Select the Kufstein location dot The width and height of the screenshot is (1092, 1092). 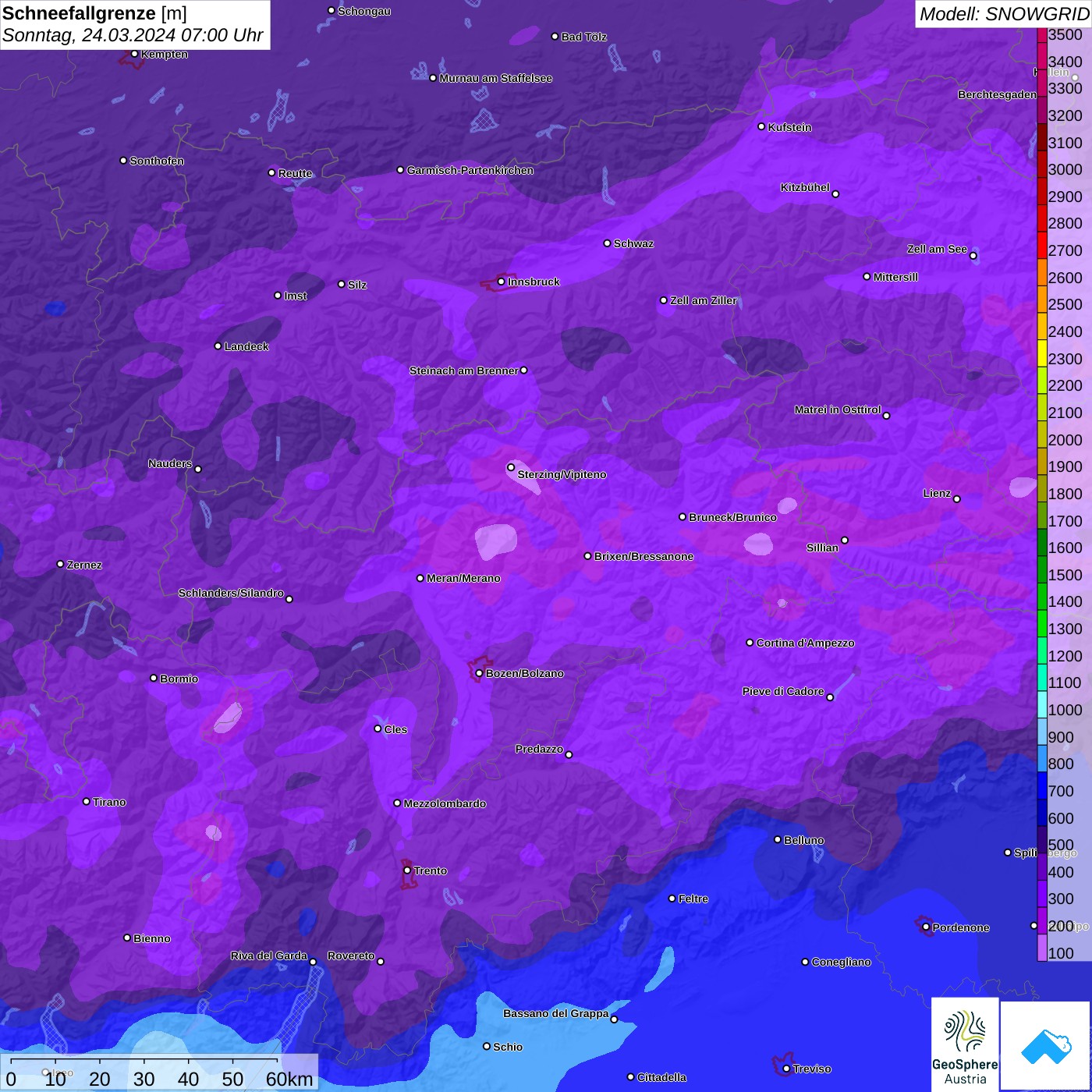[x=761, y=126]
